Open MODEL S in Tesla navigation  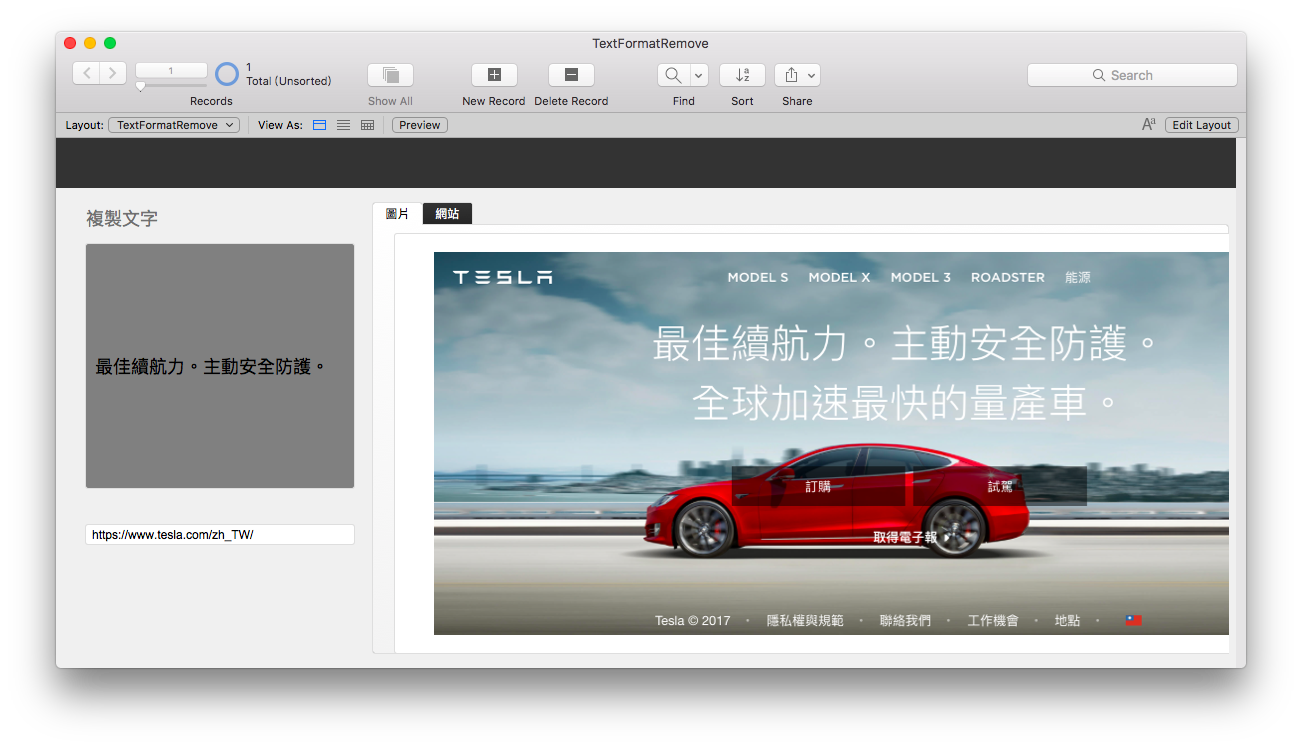pyautogui.click(x=758, y=277)
